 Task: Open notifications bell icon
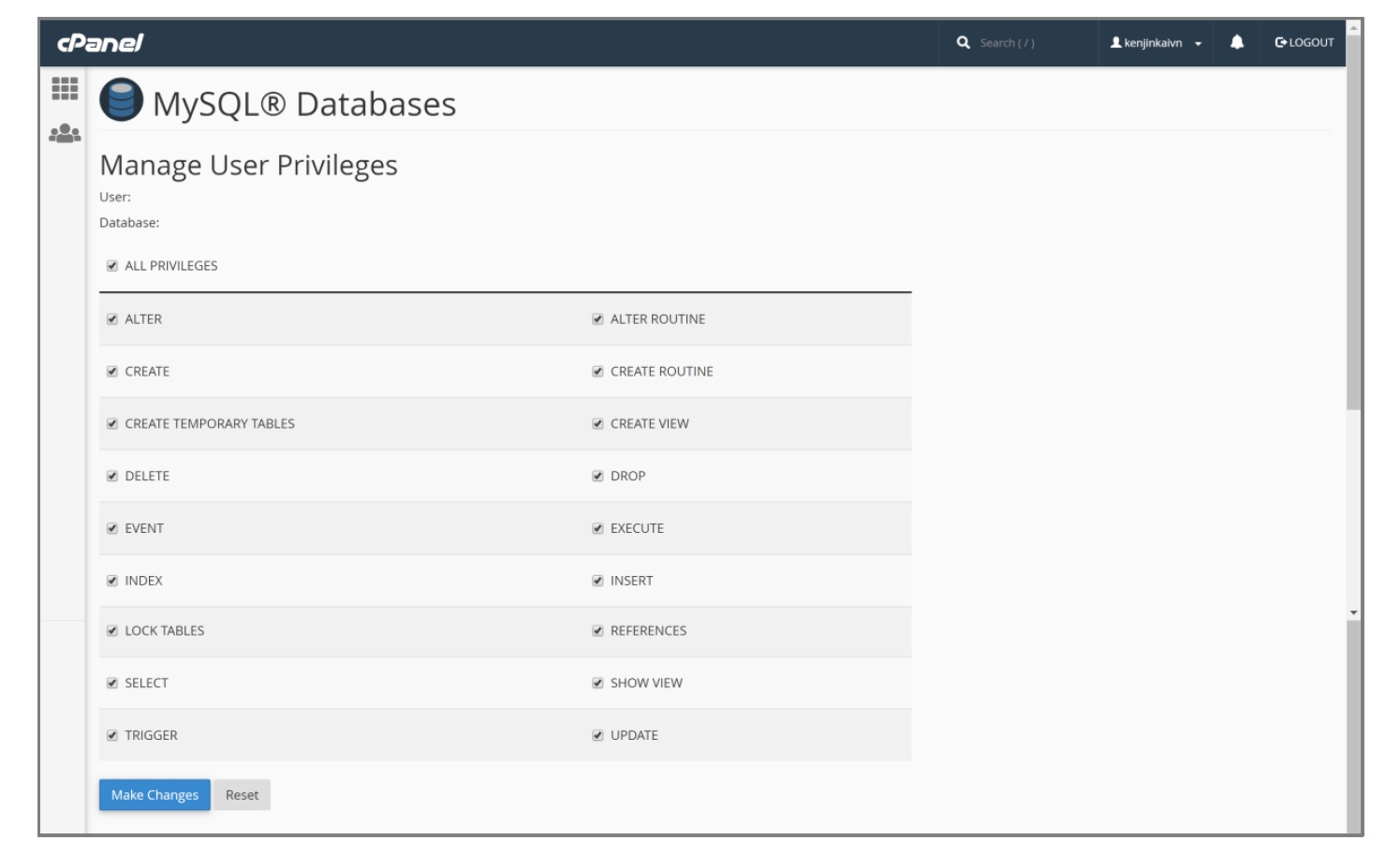point(1237,42)
